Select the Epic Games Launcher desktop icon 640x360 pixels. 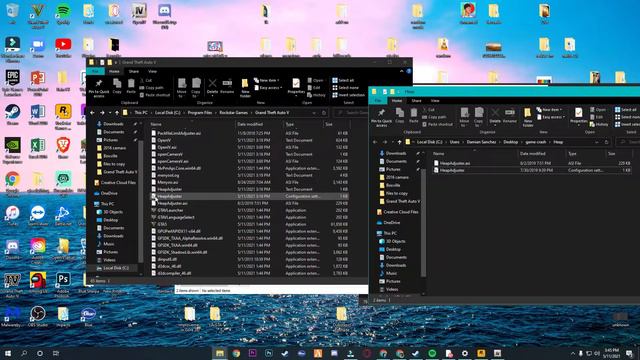coord(12,82)
